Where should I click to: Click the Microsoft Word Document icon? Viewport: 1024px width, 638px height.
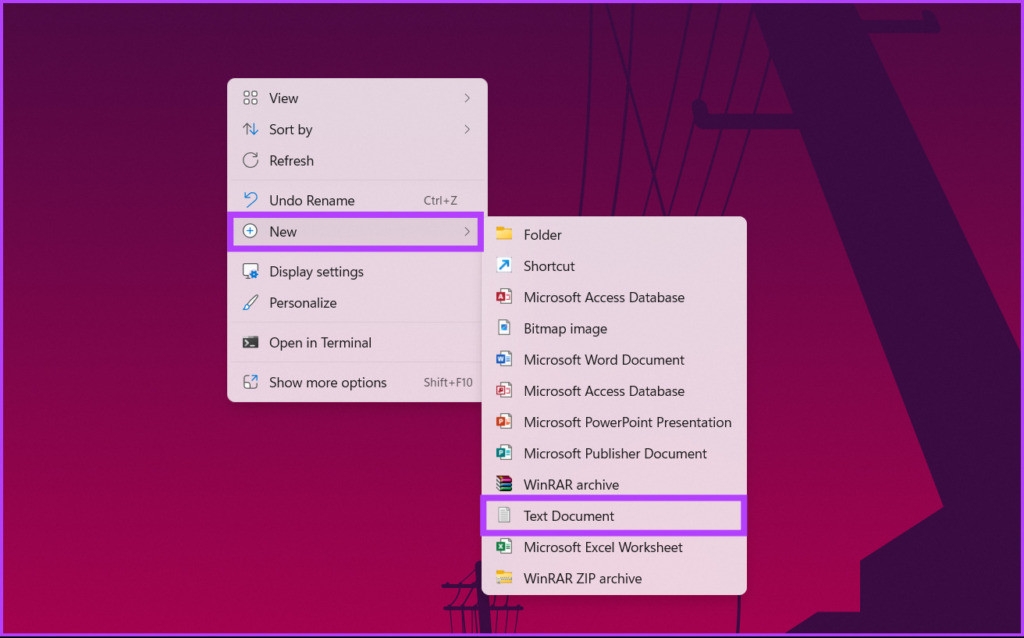[504, 359]
